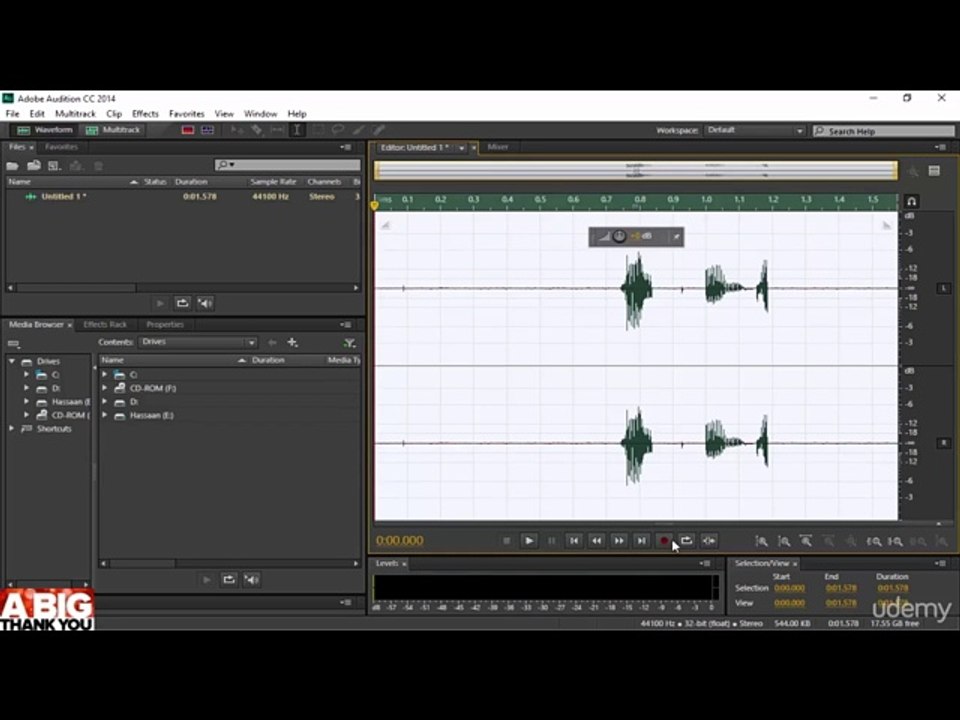Start recording with the red Record button
This screenshot has height=720, width=960.
[x=664, y=541]
